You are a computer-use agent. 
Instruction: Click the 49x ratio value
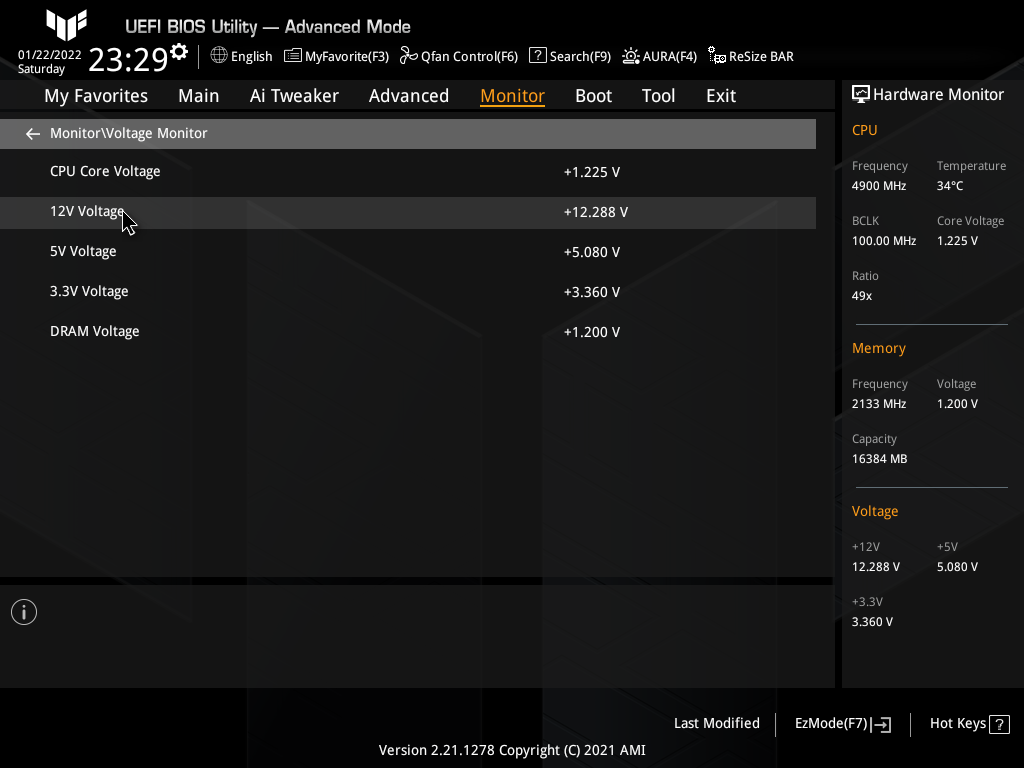(x=862, y=296)
